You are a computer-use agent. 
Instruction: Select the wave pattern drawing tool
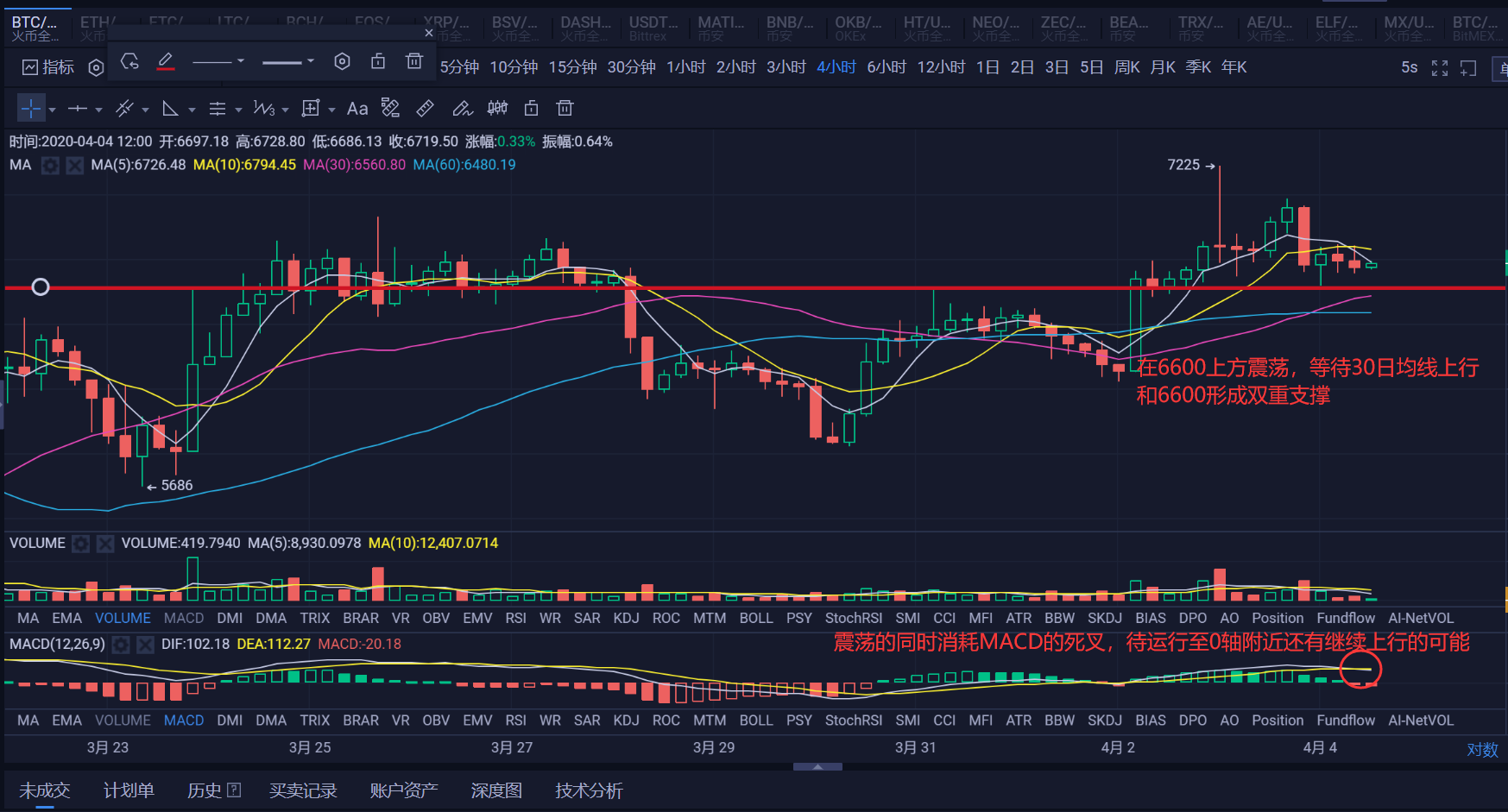click(263, 109)
